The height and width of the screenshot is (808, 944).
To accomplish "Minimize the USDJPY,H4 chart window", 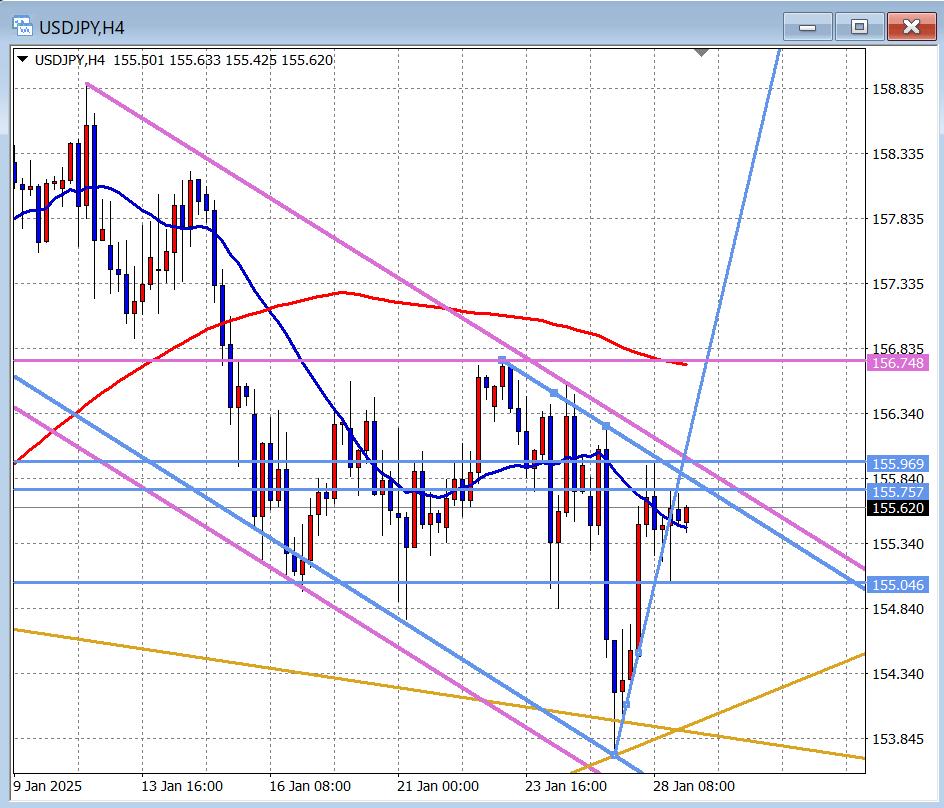I will click(x=808, y=27).
